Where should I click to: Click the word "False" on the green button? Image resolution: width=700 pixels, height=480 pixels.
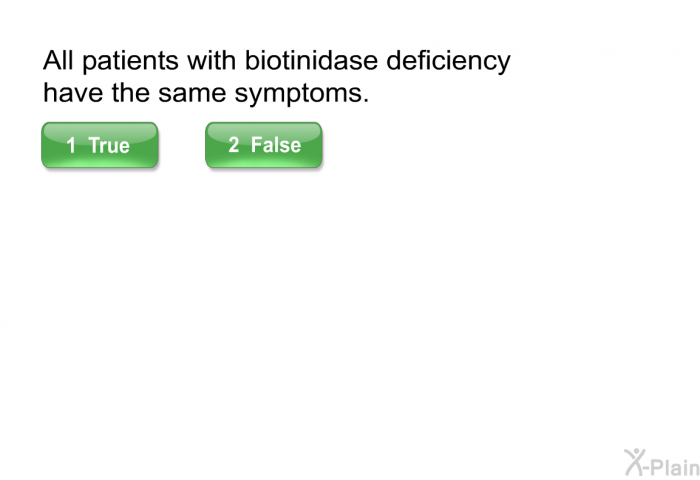pos(275,145)
